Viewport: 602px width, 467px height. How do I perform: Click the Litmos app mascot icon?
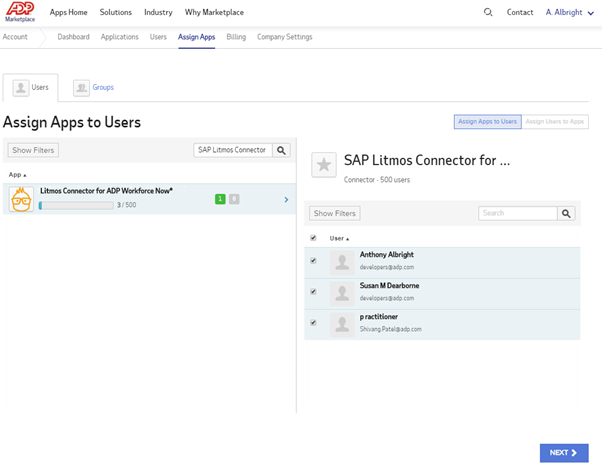pyautogui.click(x=21, y=199)
